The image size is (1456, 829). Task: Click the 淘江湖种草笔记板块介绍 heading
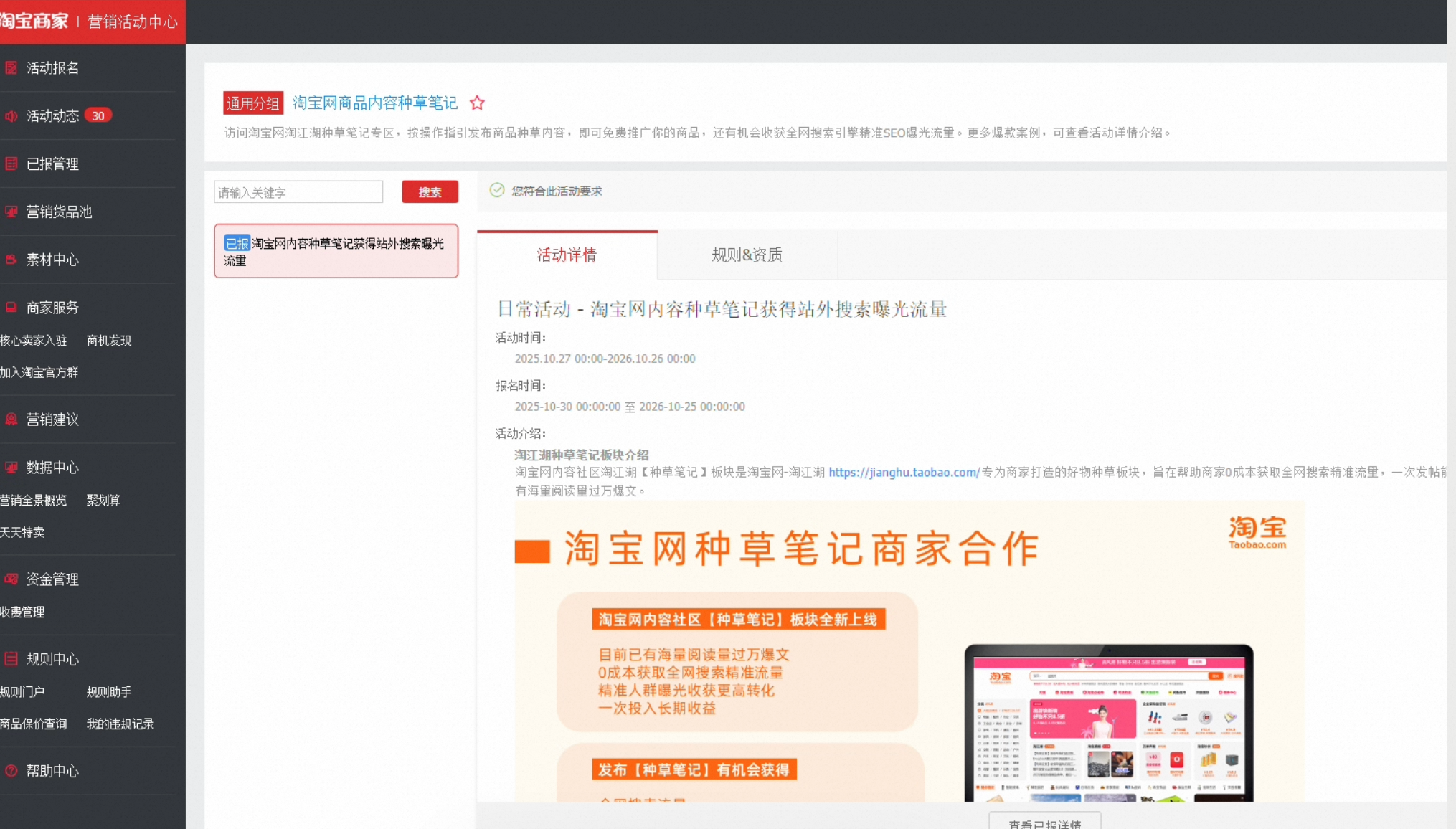(582, 455)
